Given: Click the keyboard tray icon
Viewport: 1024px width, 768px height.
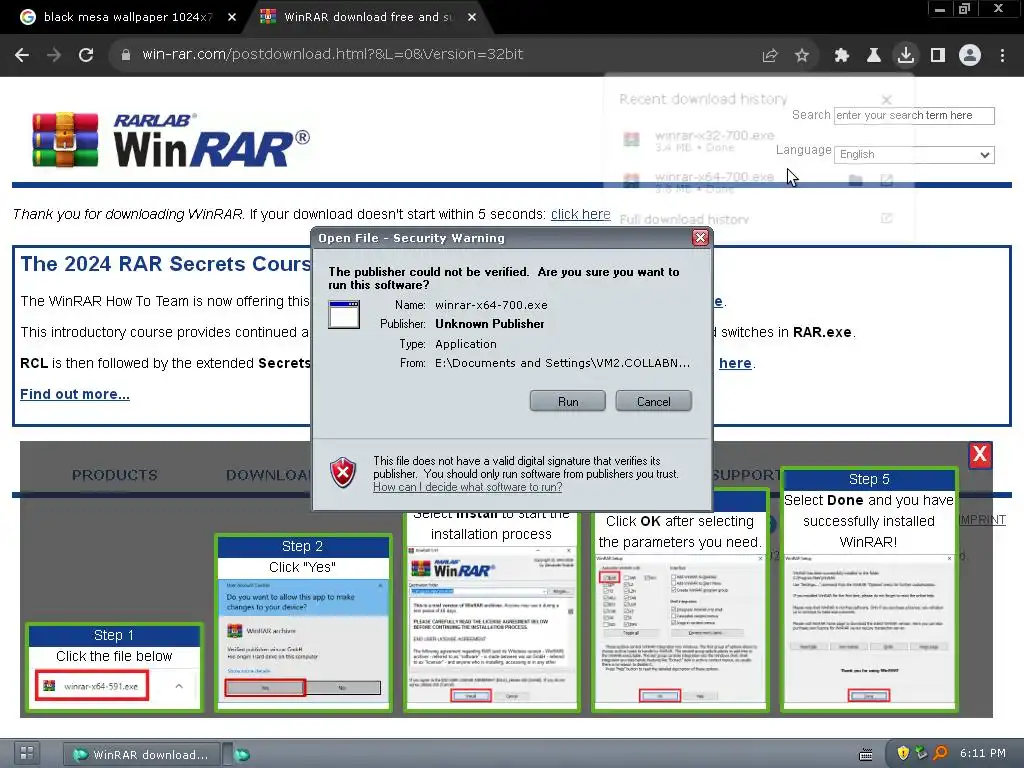Looking at the screenshot, I should [x=866, y=755].
